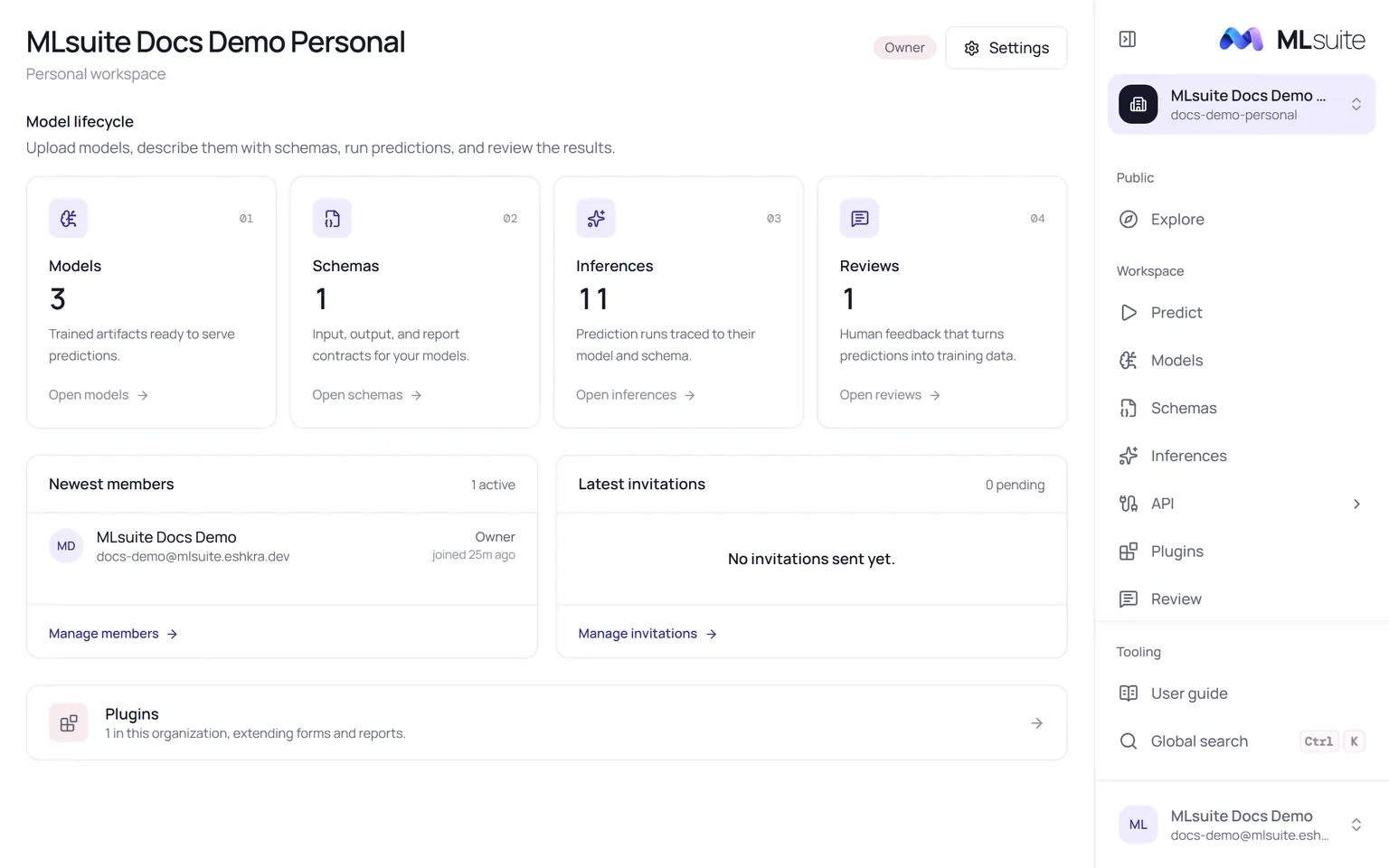1389x868 pixels.
Task: Click the Models card brain icon
Action: (68, 218)
